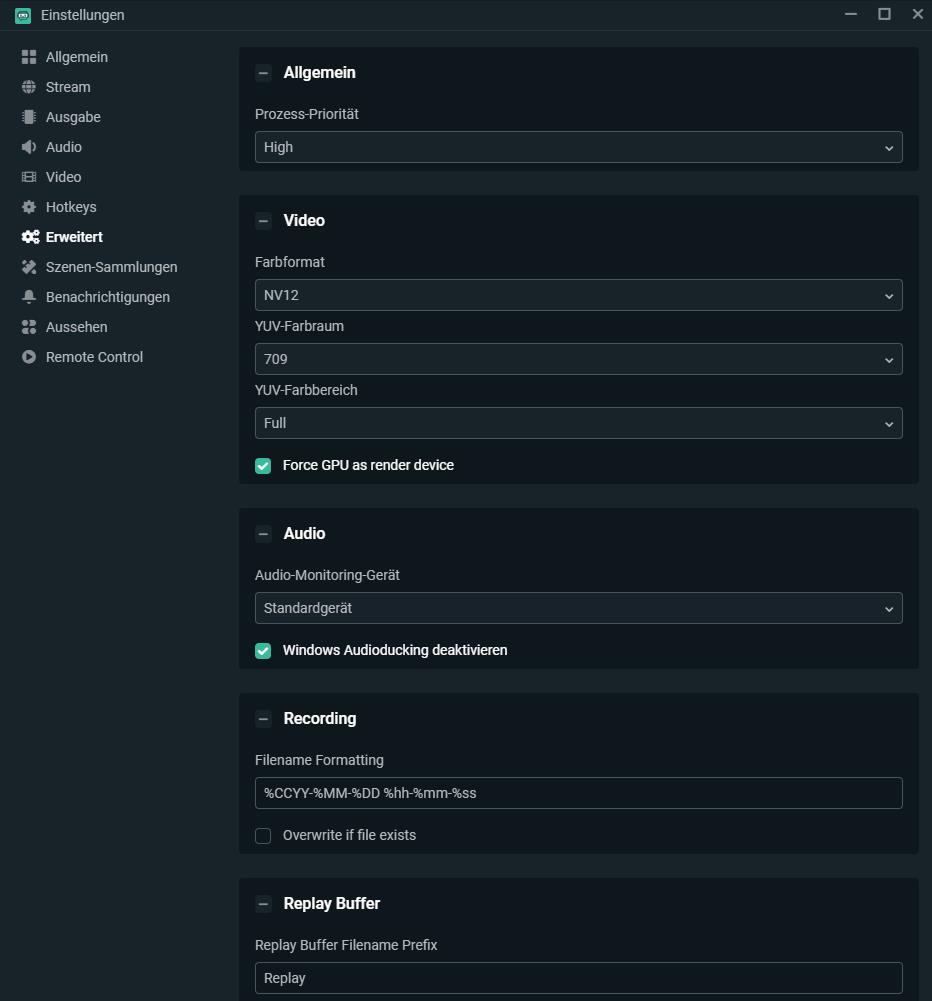
Task: Click the Ausgabe chip icon
Action: pyautogui.click(x=29, y=117)
